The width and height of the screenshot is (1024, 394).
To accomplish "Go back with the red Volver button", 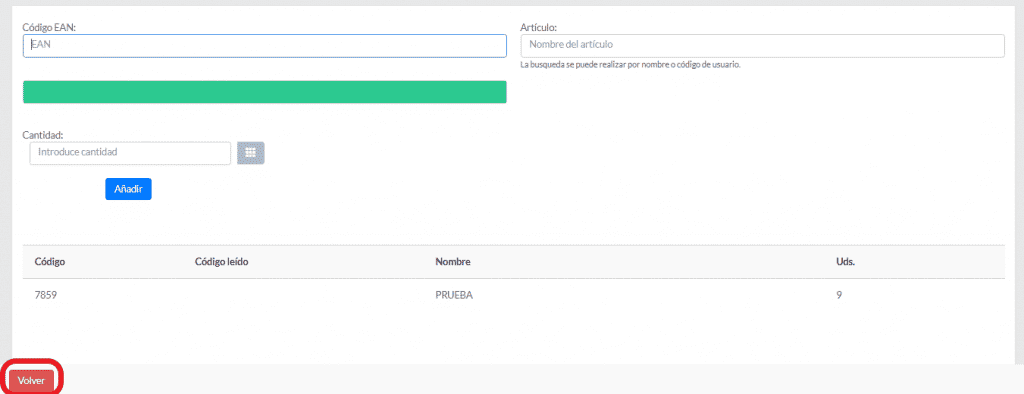I will 31,381.
